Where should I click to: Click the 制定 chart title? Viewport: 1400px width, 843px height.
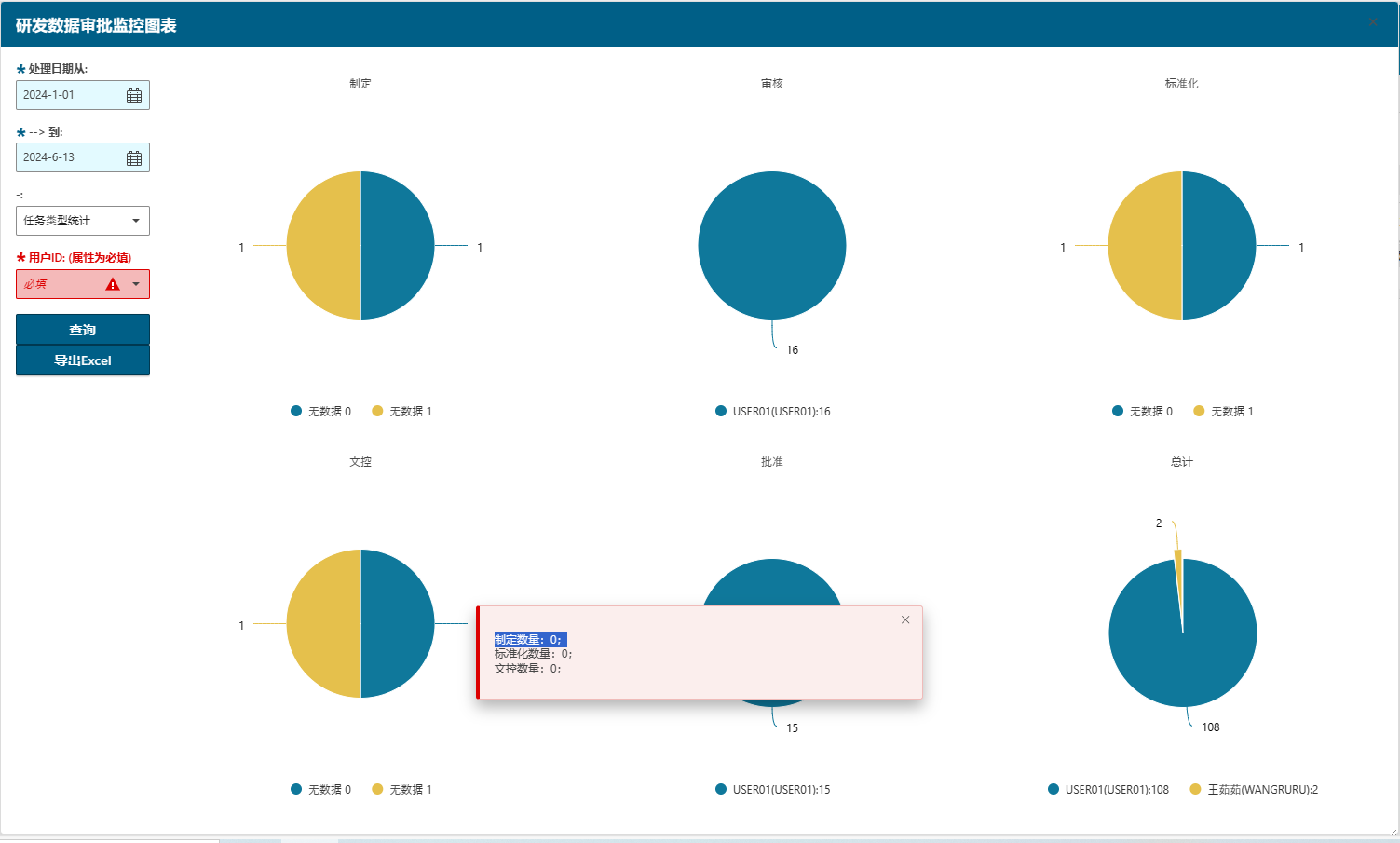[x=360, y=84]
